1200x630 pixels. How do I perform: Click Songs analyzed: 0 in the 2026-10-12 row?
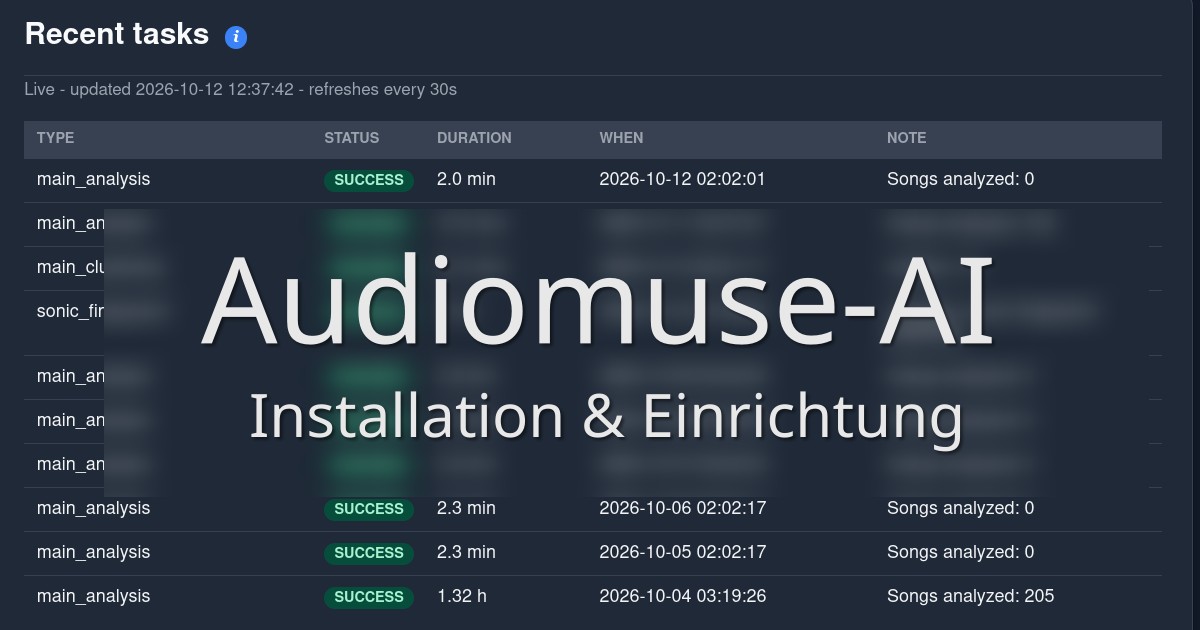[960, 180]
